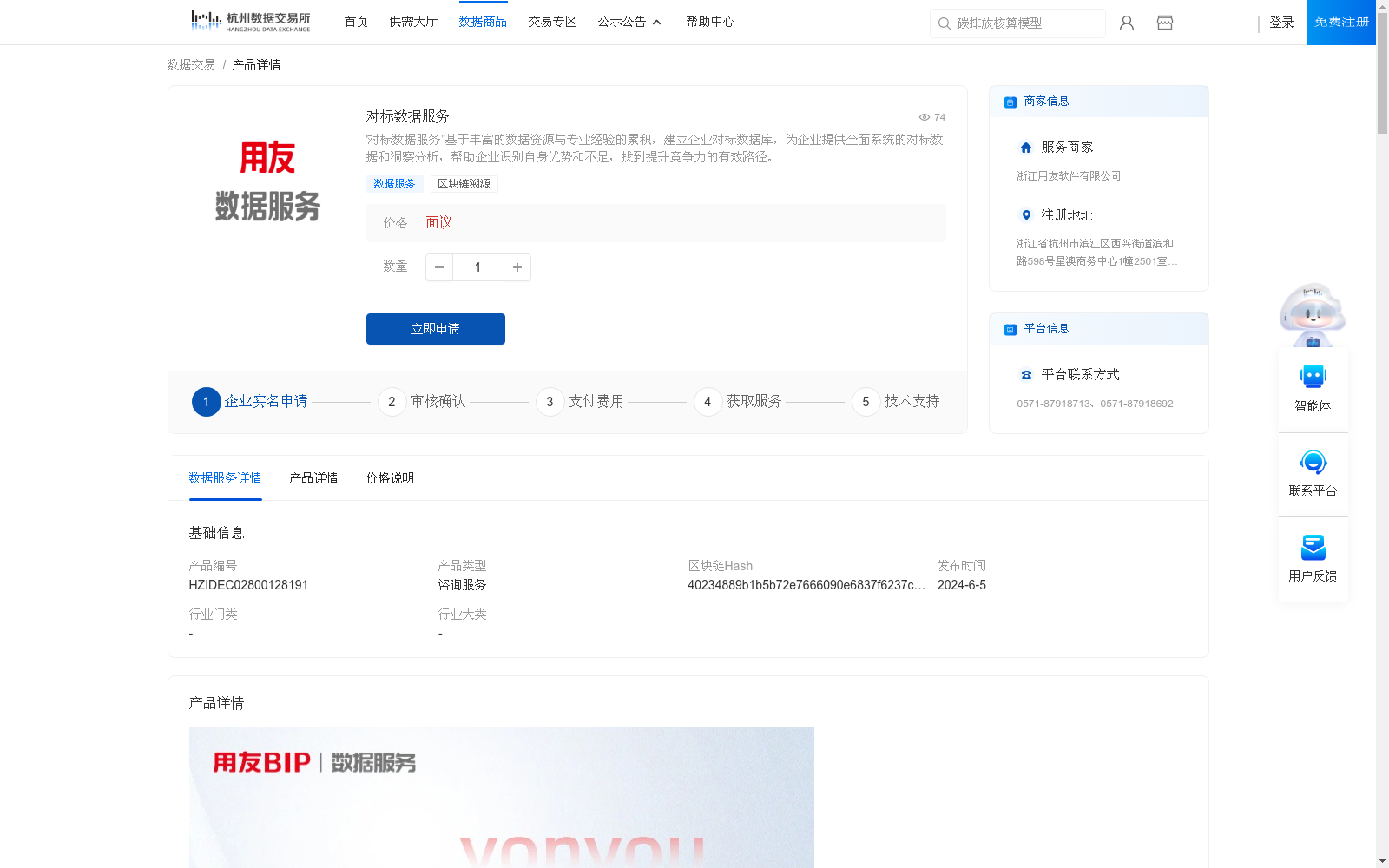Switch to 产品详情 tab

[x=313, y=478]
